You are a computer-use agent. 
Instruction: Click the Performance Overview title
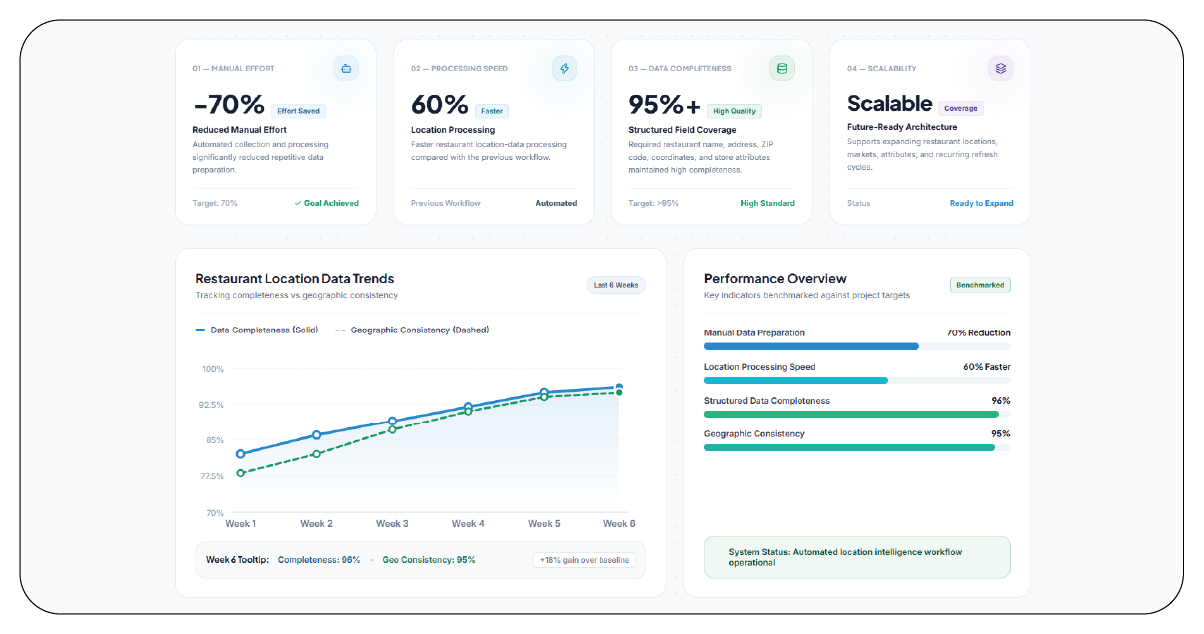coord(775,279)
